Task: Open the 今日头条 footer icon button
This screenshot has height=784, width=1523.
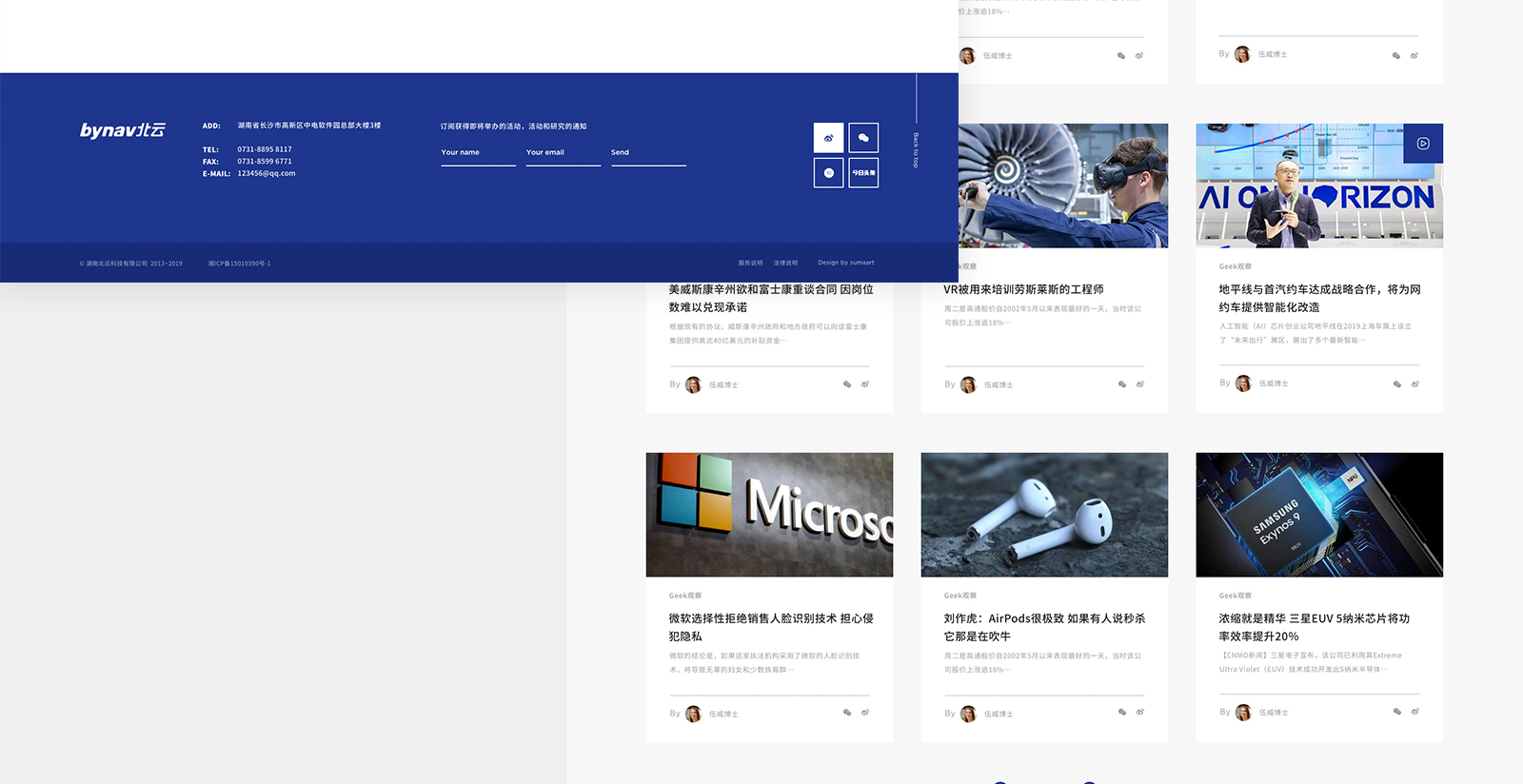Action: click(863, 173)
